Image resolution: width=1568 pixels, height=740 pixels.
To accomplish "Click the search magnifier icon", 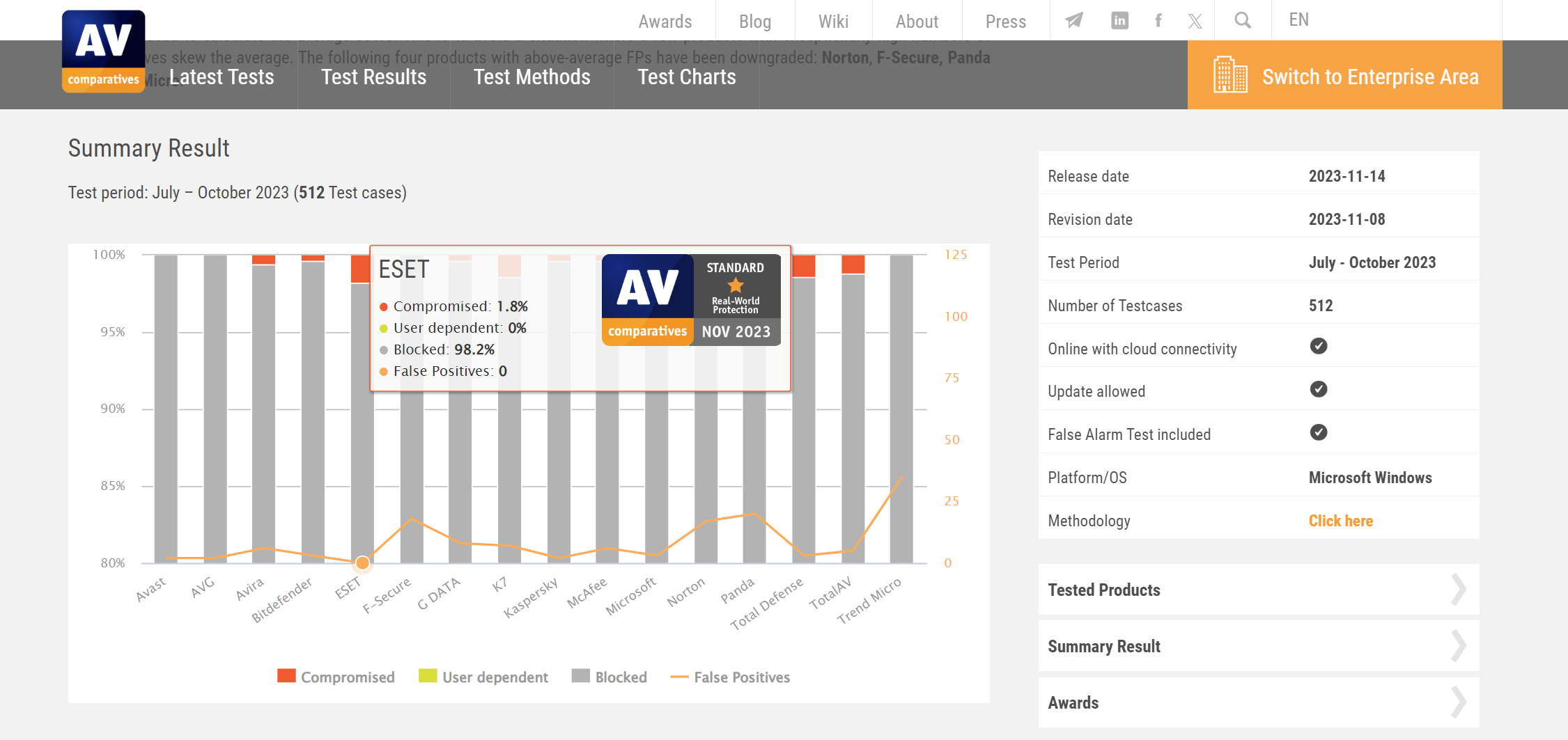I will click(x=1243, y=20).
